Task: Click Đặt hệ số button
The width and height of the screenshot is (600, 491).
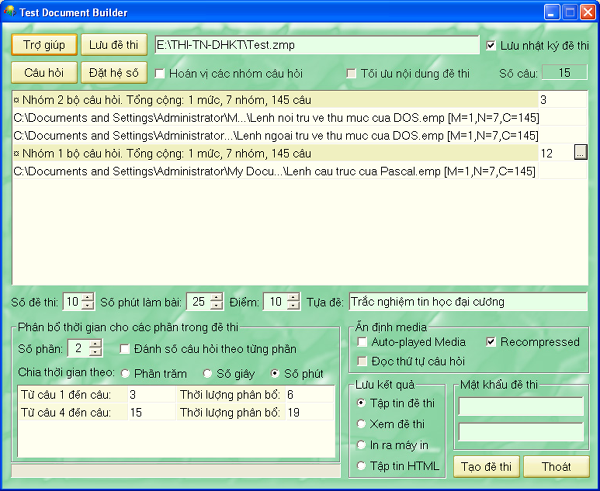Action: (x=114, y=73)
